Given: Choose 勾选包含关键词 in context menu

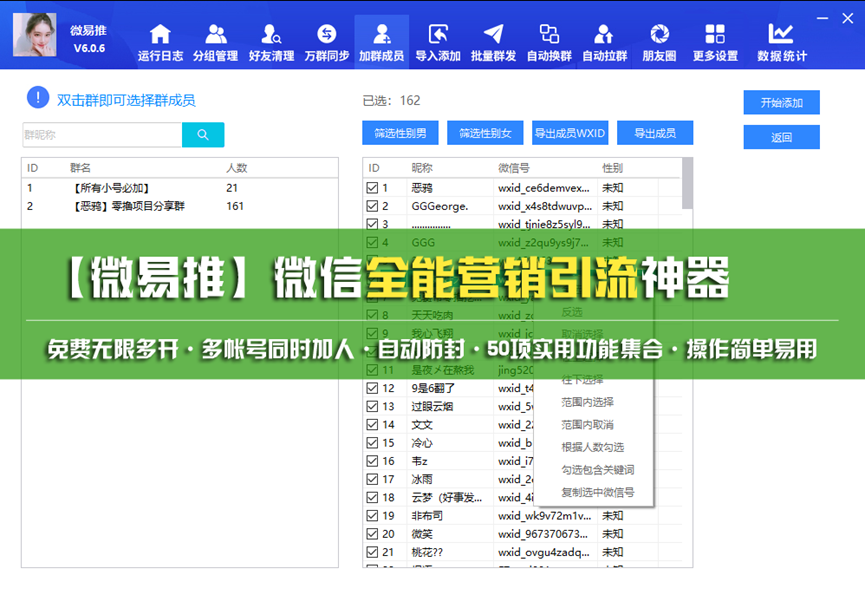Looking at the screenshot, I should tap(598, 470).
